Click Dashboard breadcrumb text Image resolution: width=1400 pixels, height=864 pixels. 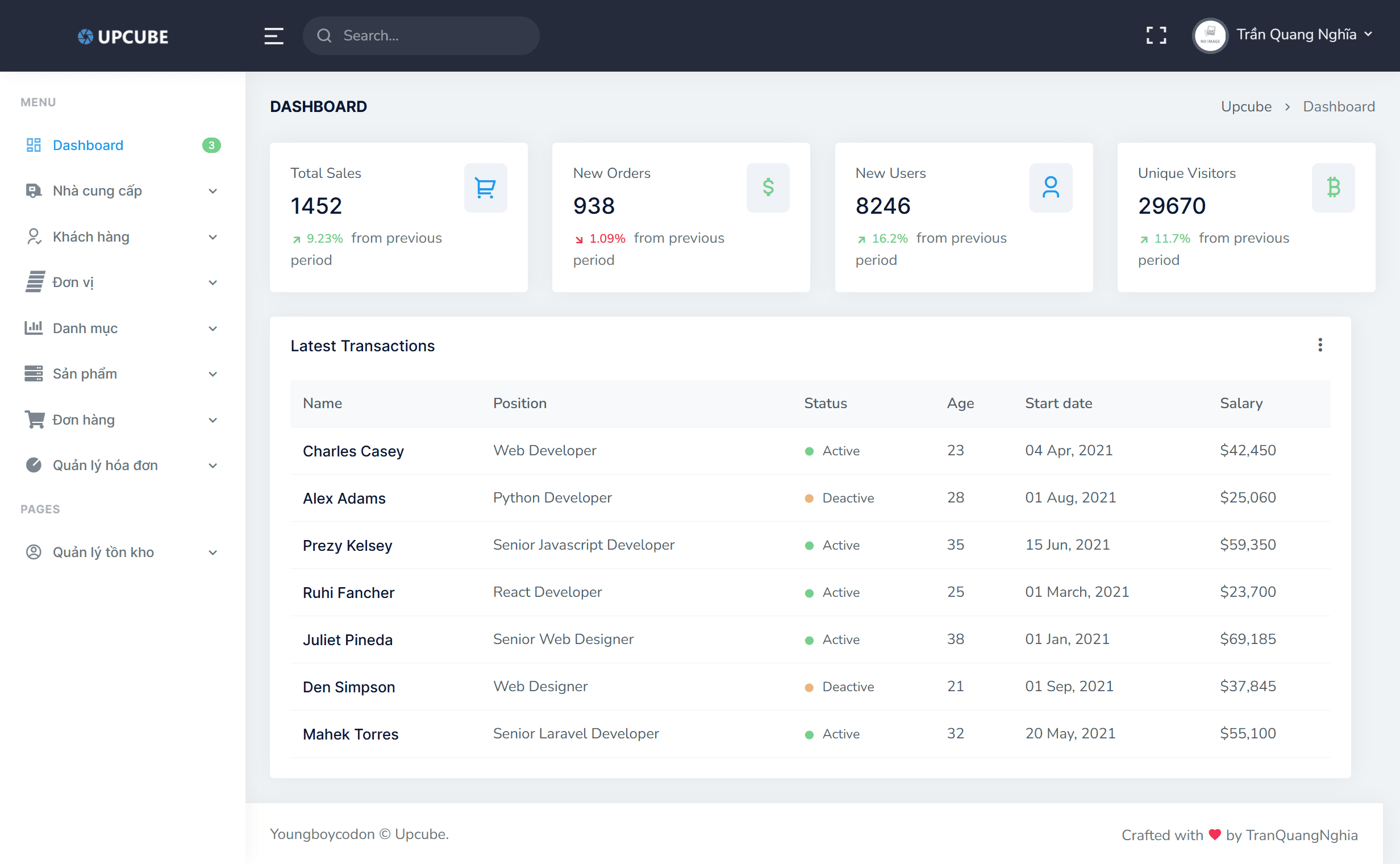(1338, 106)
